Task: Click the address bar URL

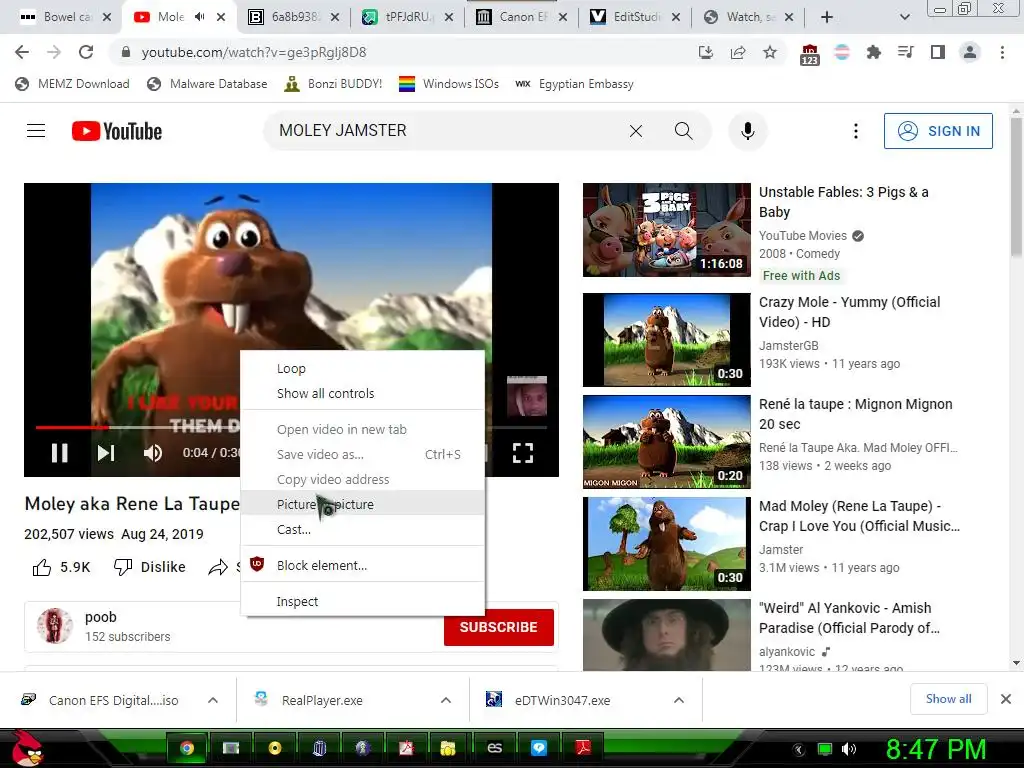Action: point(254,52)
